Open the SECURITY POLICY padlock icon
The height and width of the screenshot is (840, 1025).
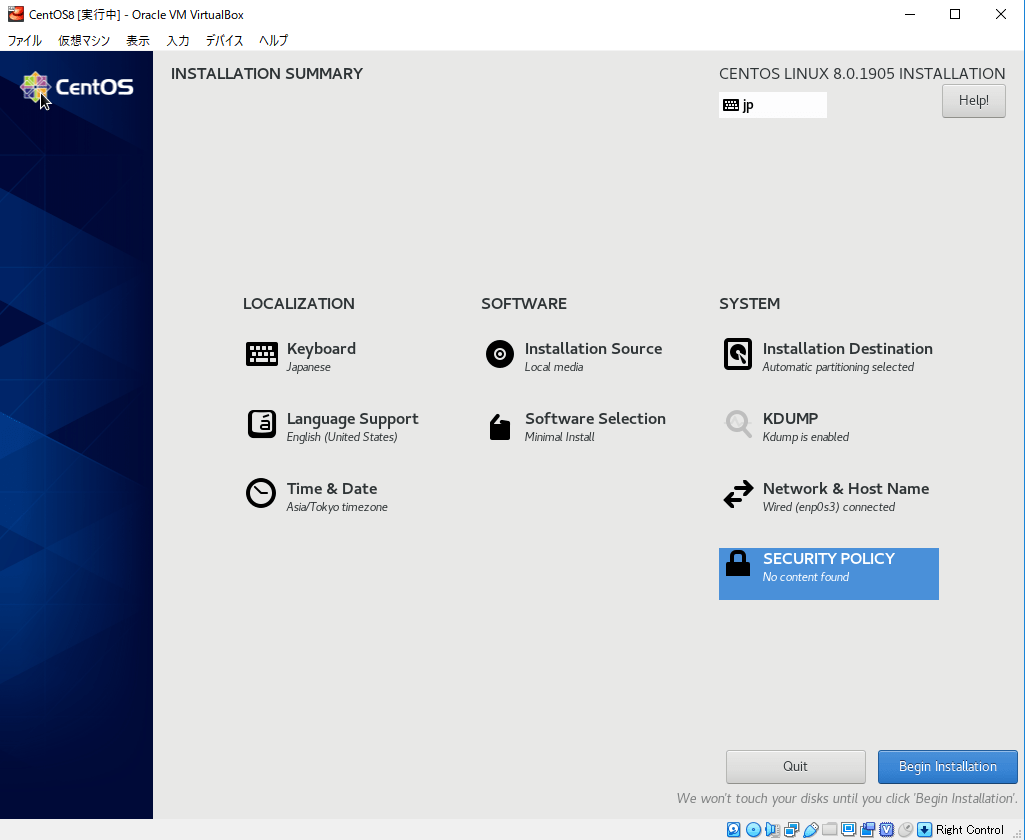click(737, 563)
